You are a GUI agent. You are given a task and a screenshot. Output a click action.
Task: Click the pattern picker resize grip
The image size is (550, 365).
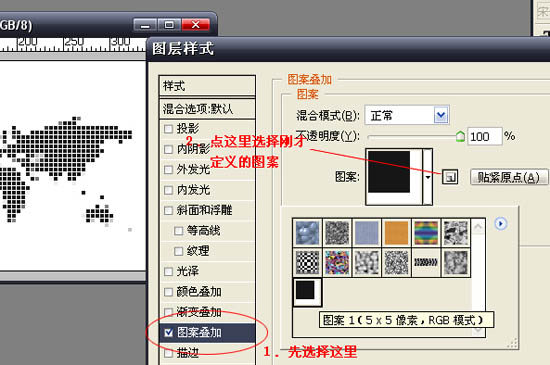click(x=512, y=343)
